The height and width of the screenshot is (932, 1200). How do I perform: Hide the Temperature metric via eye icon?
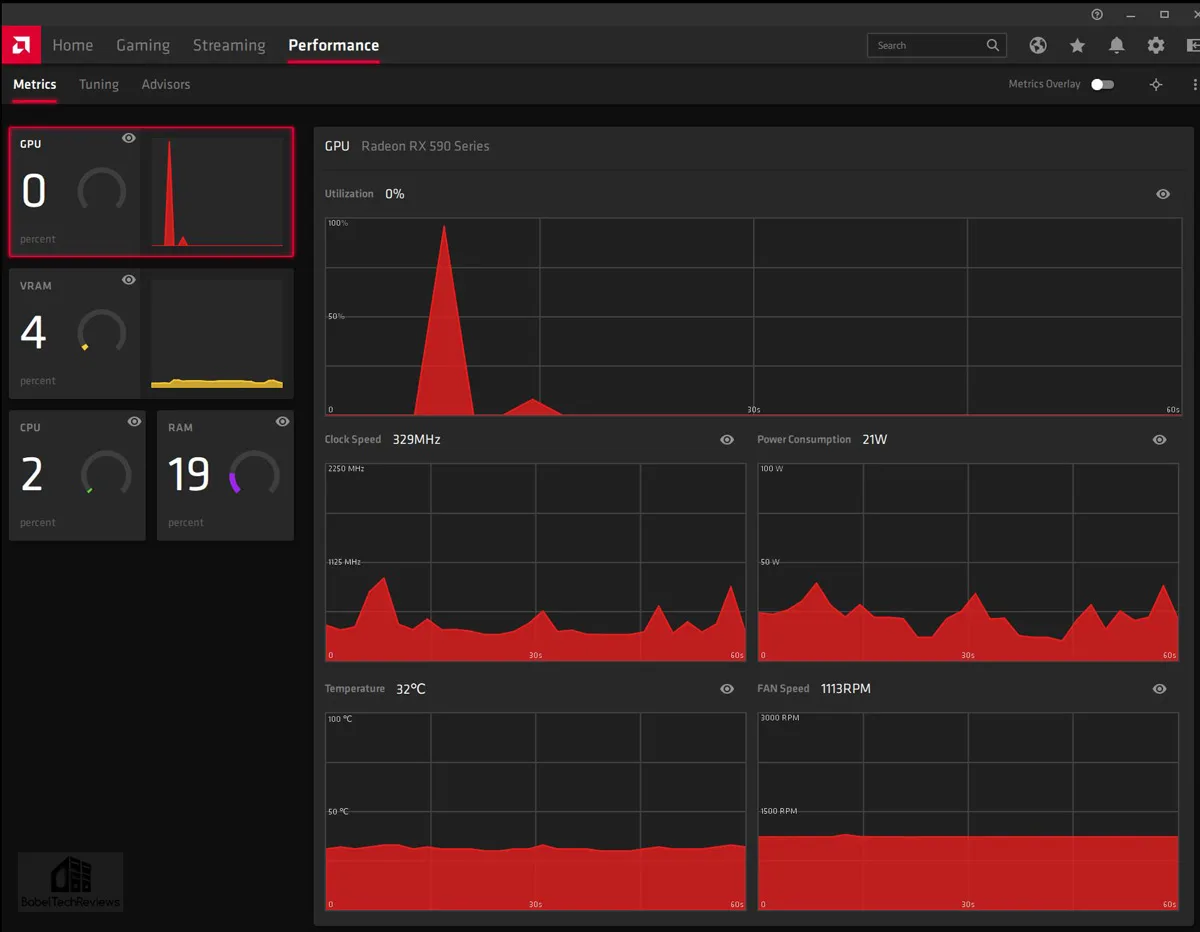(x=727, y=689)
